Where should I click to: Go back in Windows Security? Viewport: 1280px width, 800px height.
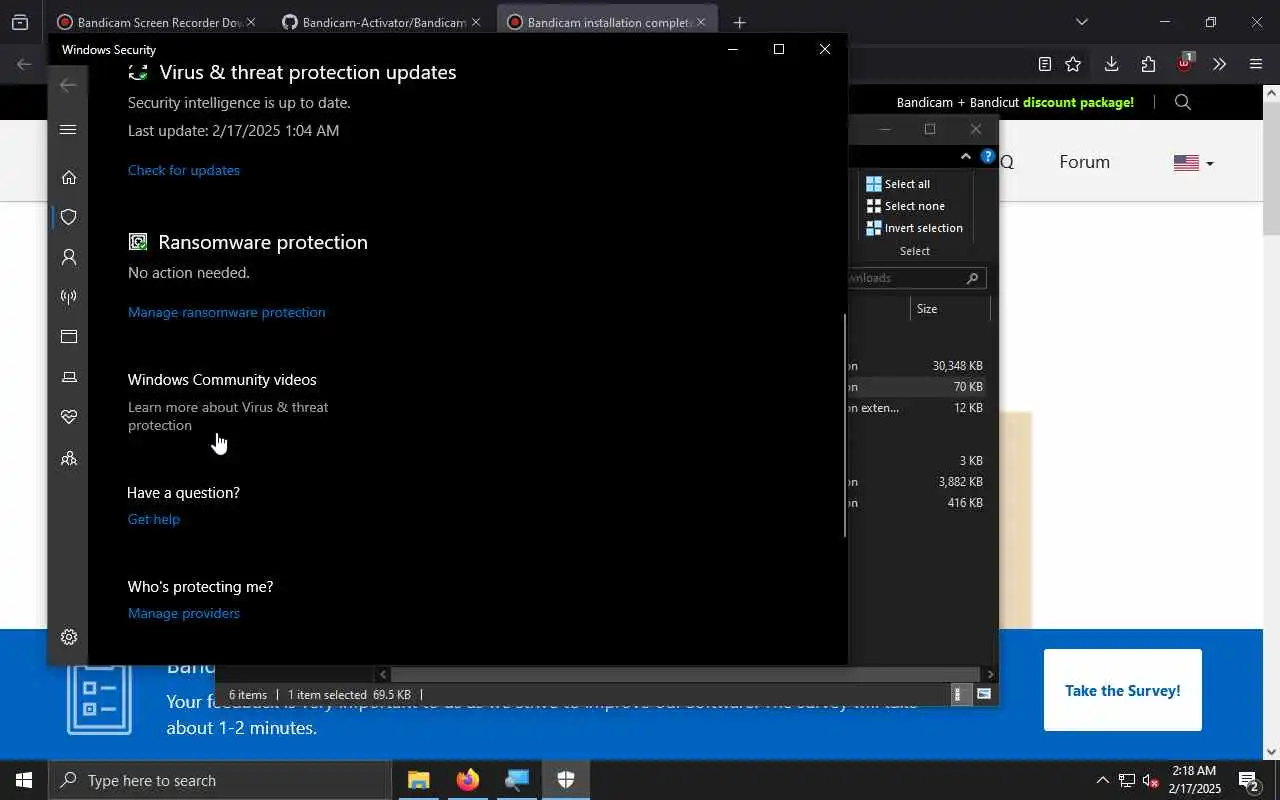coord(68,85)
